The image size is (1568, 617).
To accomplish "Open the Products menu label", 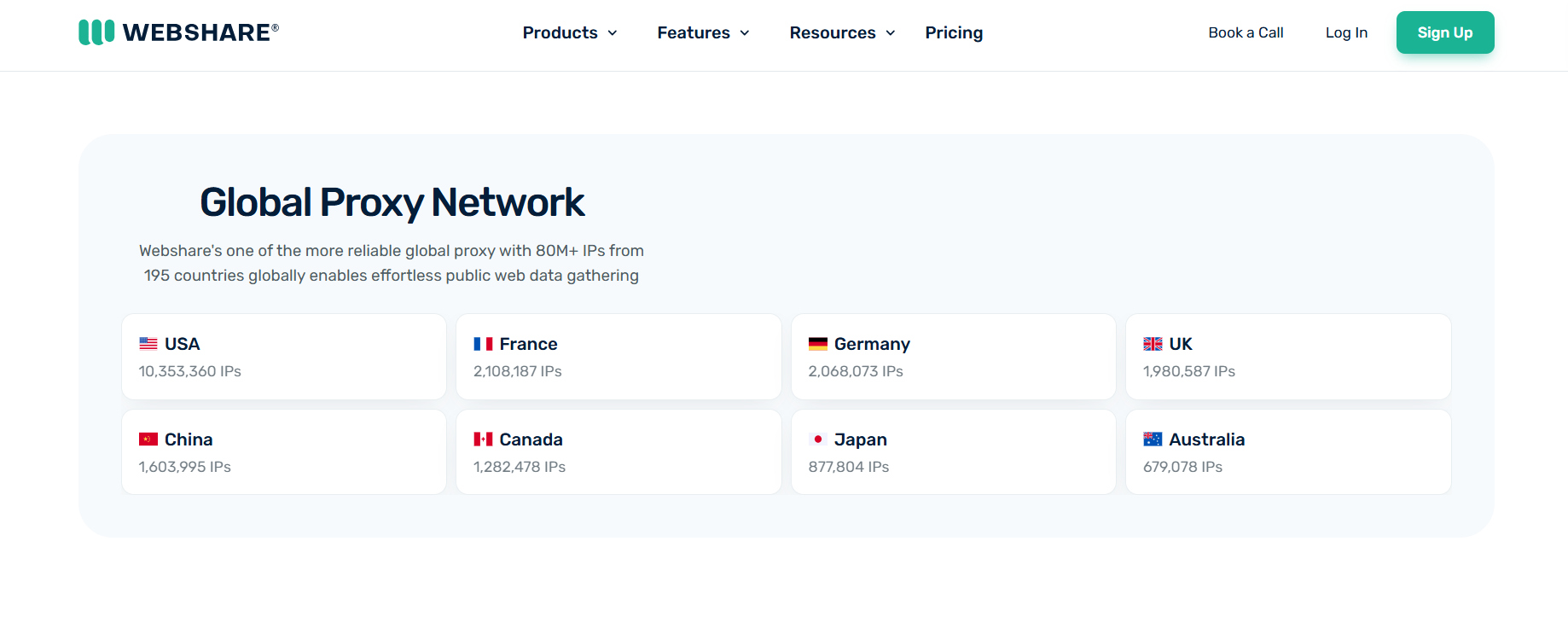I will (560, 32).
